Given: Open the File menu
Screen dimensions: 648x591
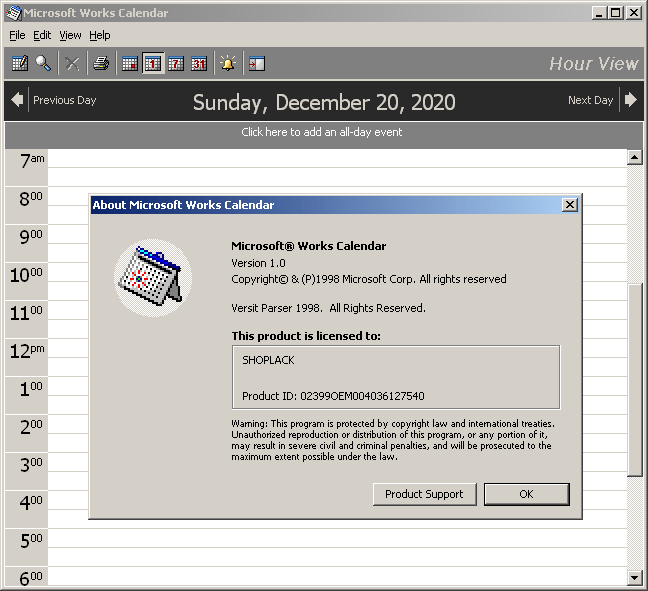Looking at the screenshot, I should pos(17,36).
